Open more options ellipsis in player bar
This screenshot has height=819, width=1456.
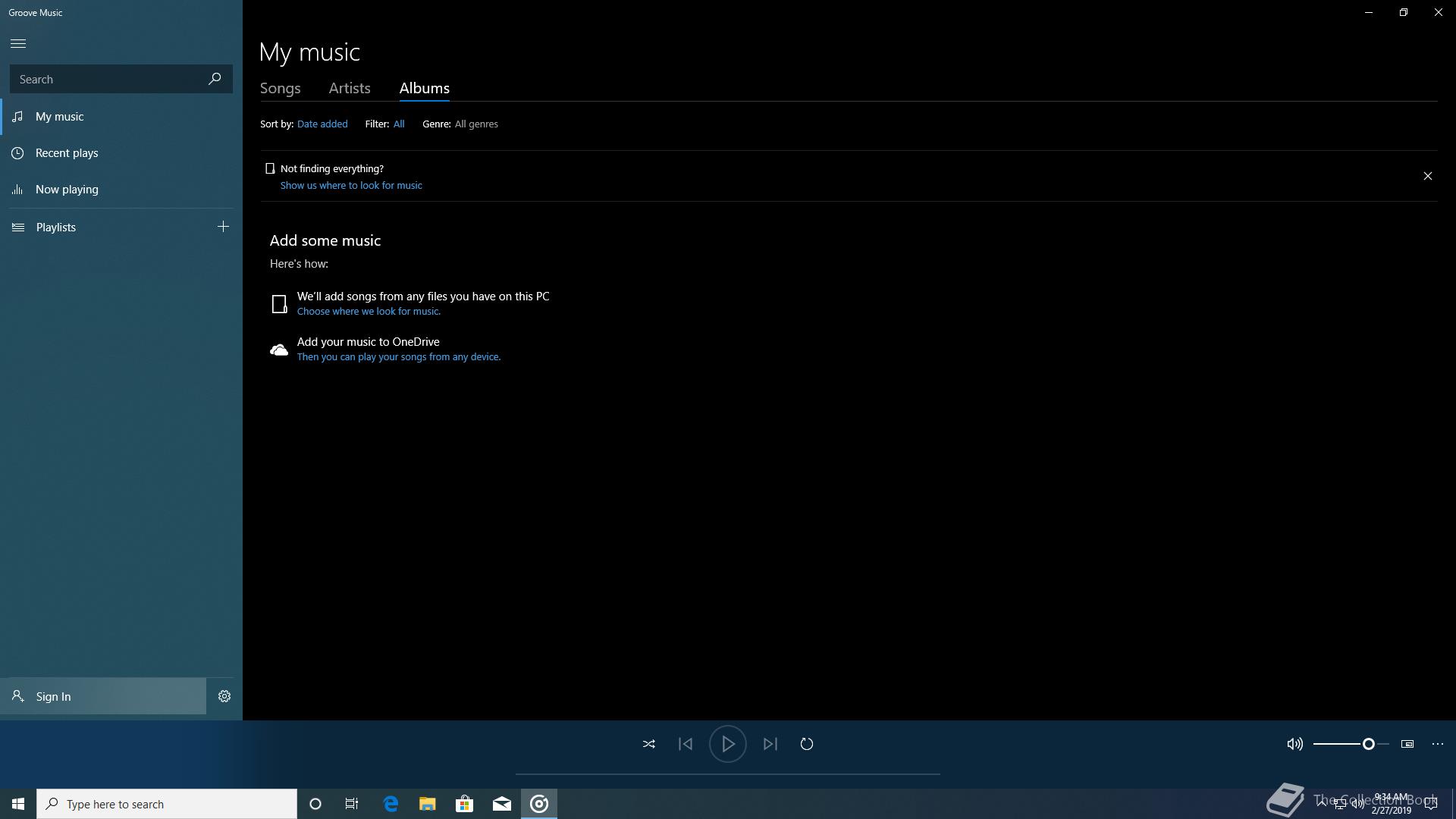[x=1438, y=744]
